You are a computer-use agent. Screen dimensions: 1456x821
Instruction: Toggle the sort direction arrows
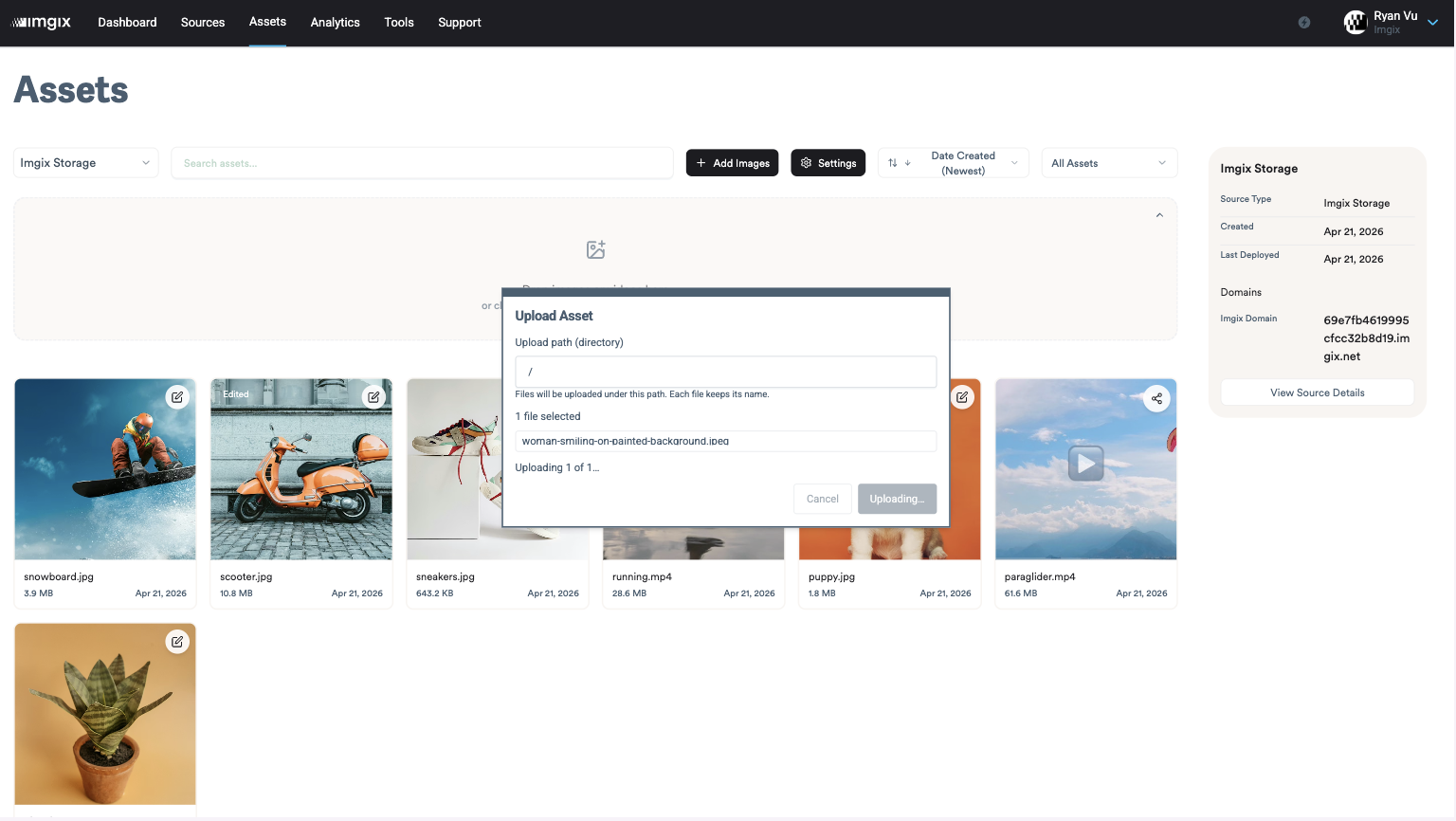(899, 163)
